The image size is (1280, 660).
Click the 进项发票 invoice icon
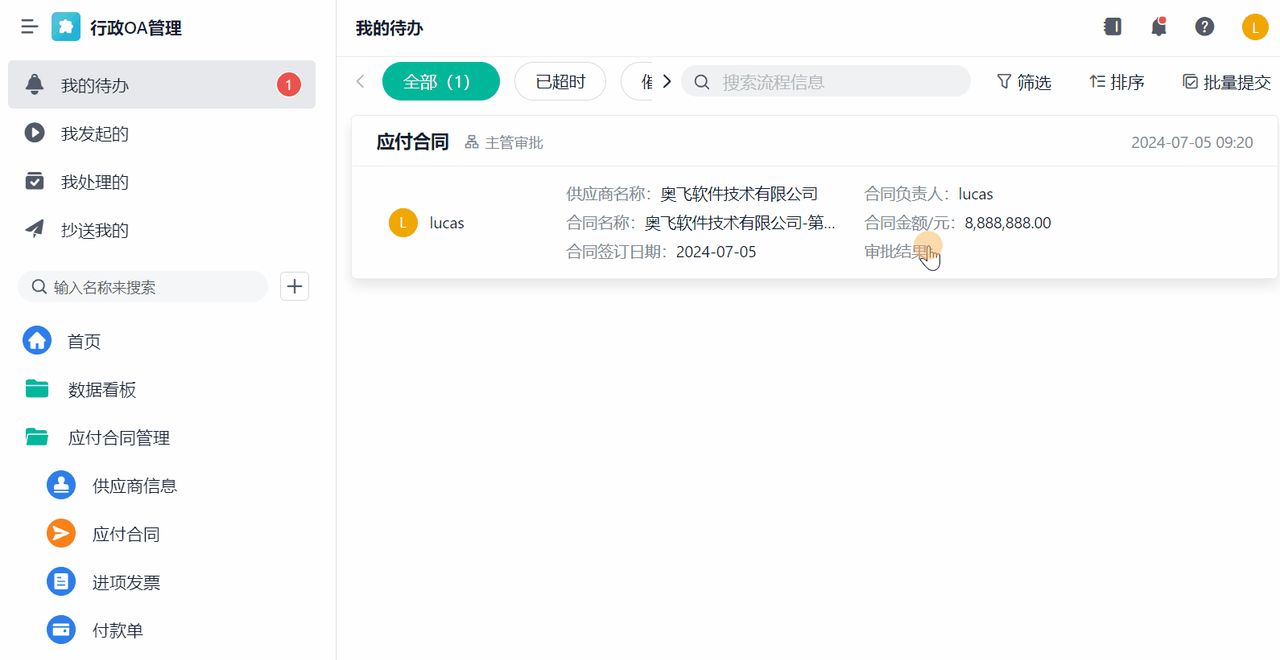[61, 582]
